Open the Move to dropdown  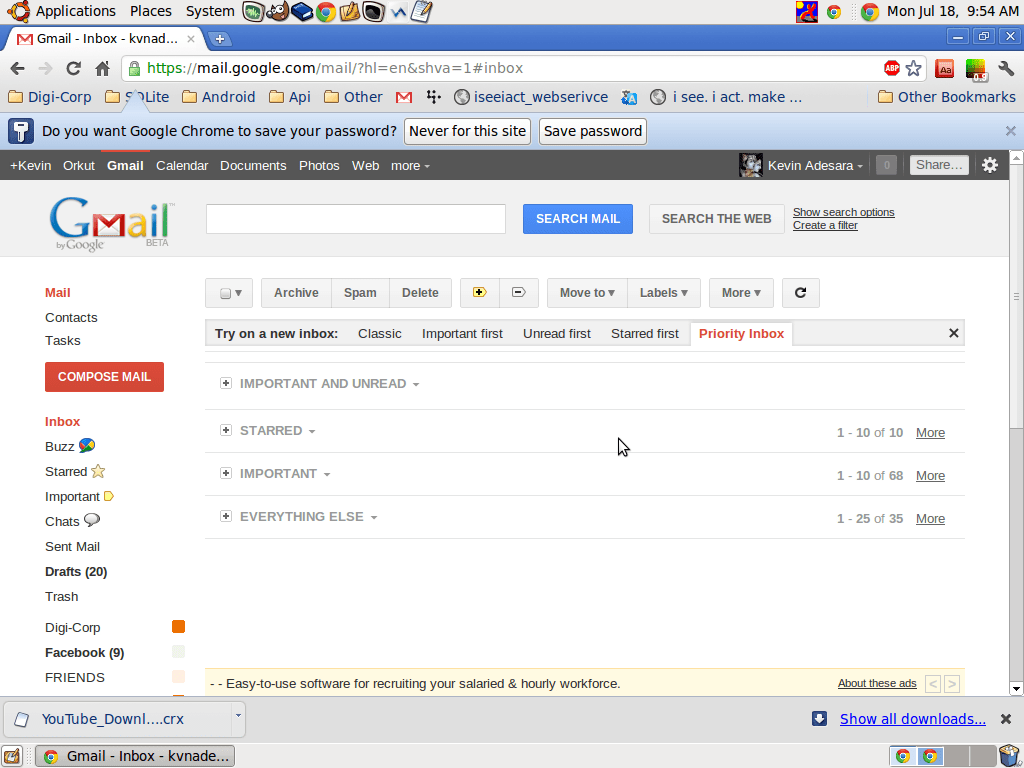pyautogui.click(x=587, y=293)
